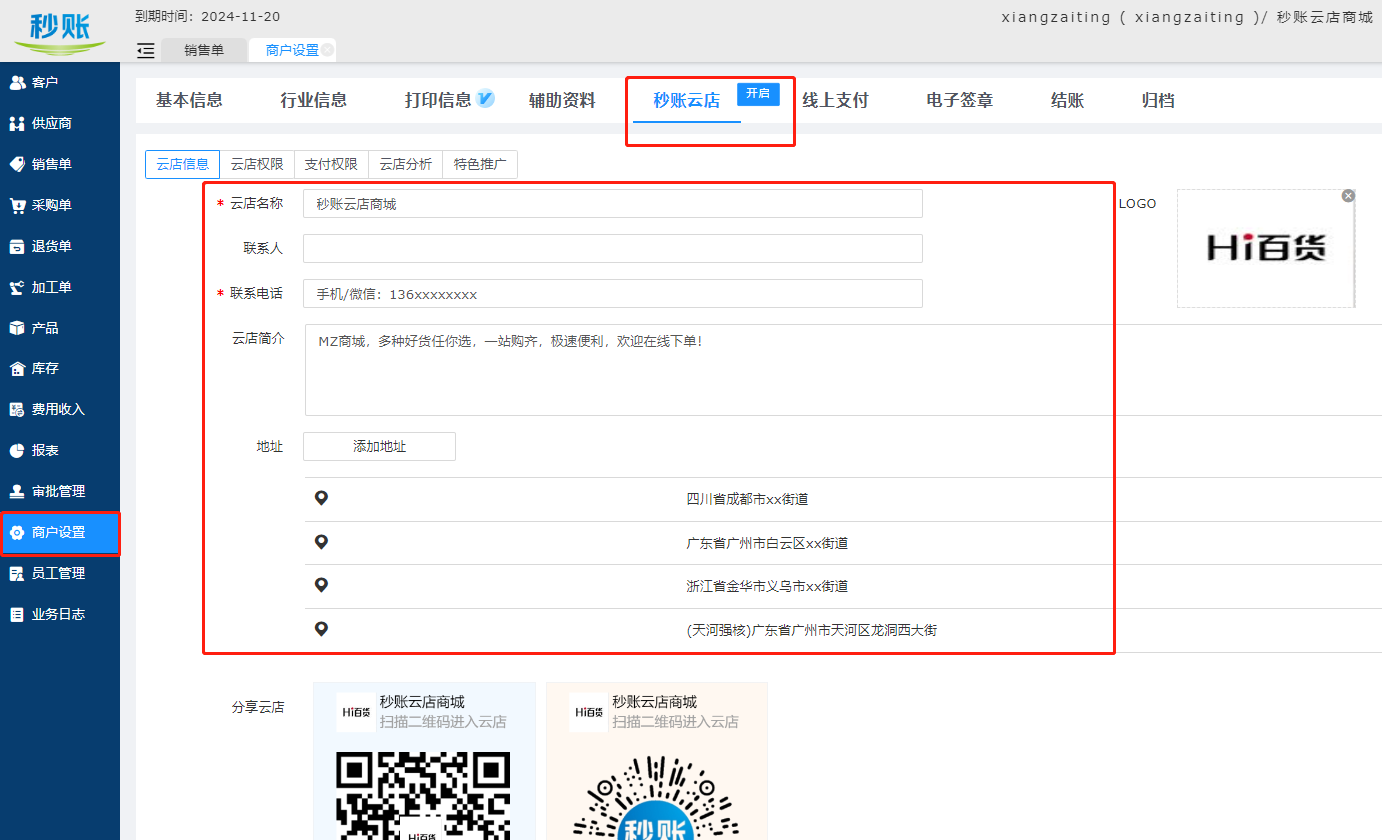
Task: Open the 结账 tab
Action: (x=1067, y=100)
